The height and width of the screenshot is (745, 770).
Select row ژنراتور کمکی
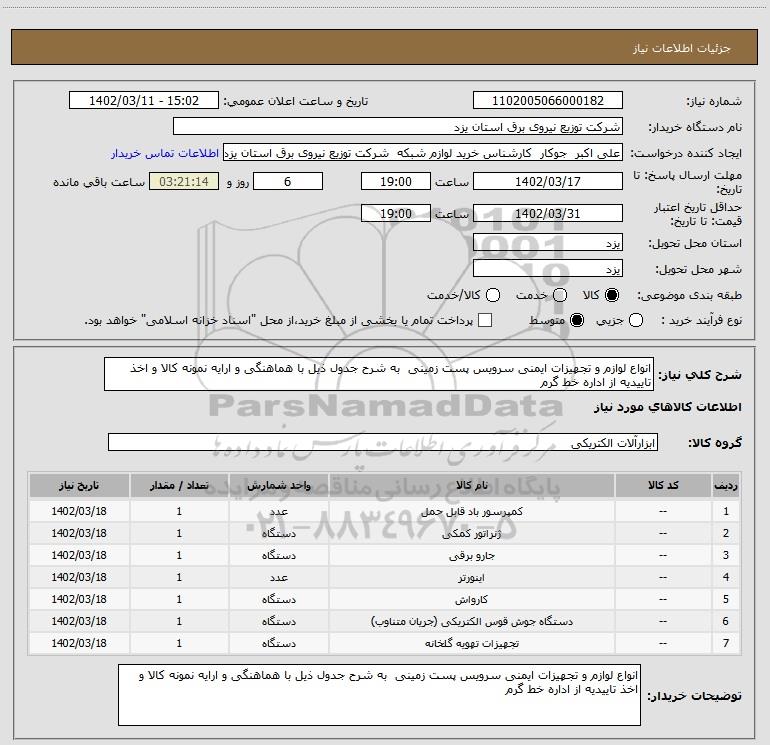click(384, 533)
